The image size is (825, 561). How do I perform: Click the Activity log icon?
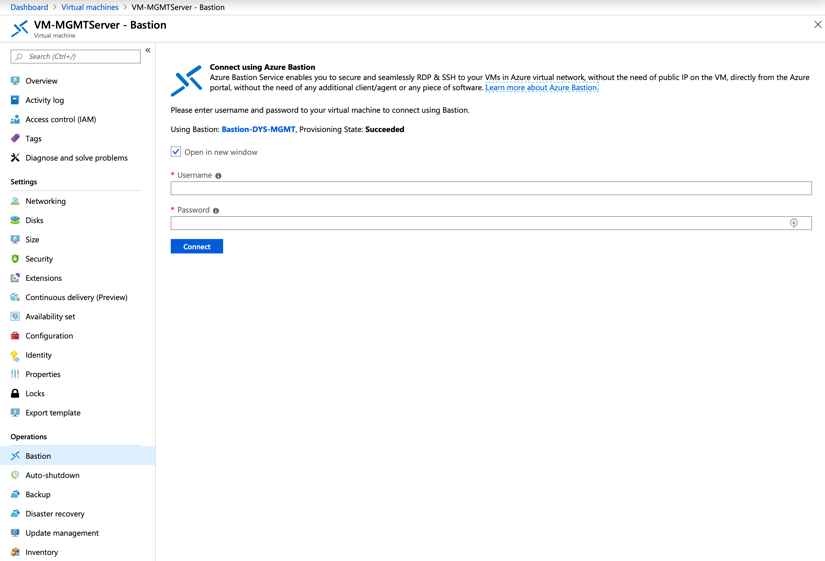click(15, 100)
